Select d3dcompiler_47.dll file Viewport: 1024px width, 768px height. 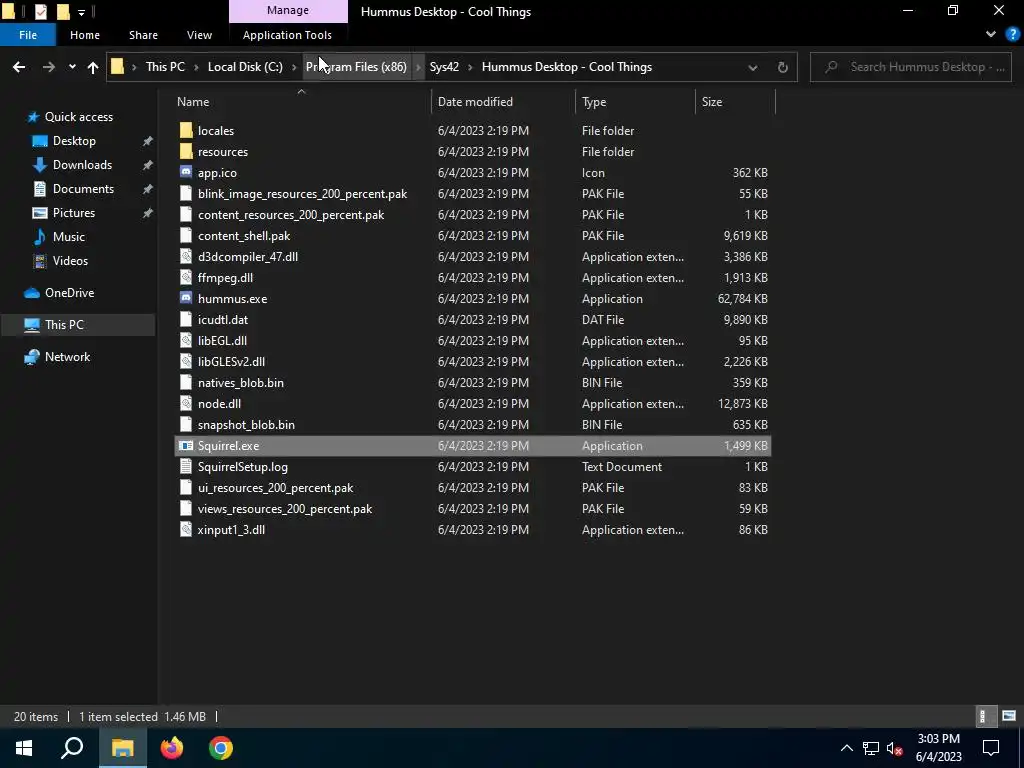[248, 257]
